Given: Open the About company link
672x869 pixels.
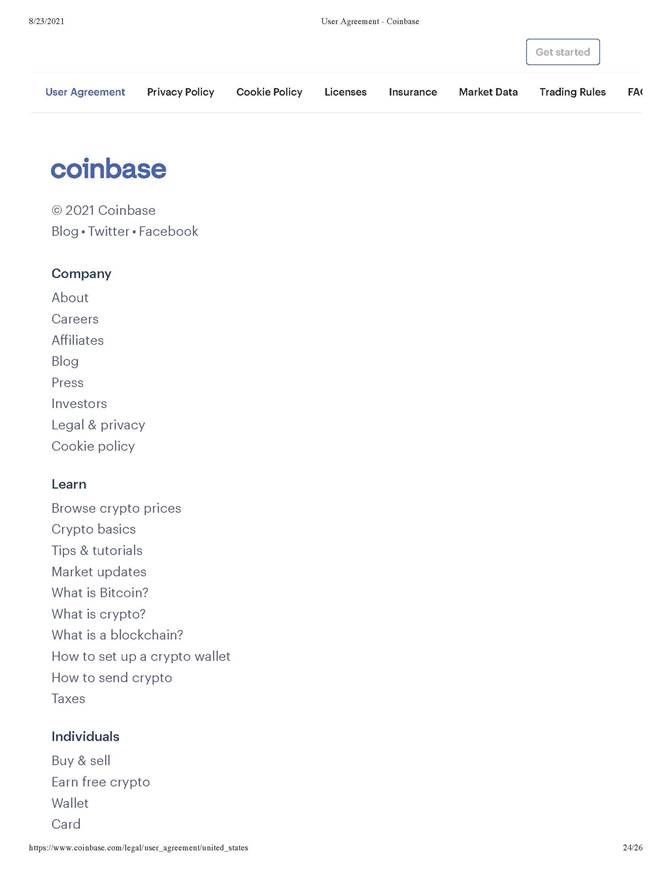Looking at the screenshot, I should click(70, 298).
